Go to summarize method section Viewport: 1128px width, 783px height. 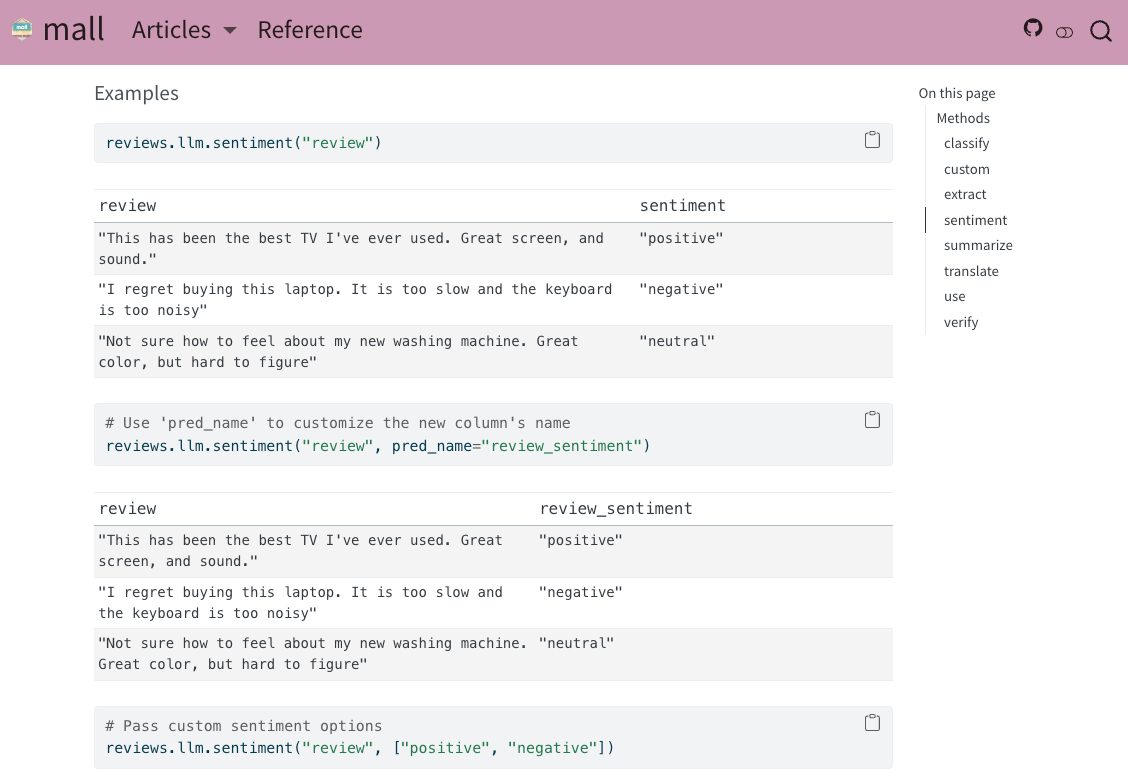978,245
